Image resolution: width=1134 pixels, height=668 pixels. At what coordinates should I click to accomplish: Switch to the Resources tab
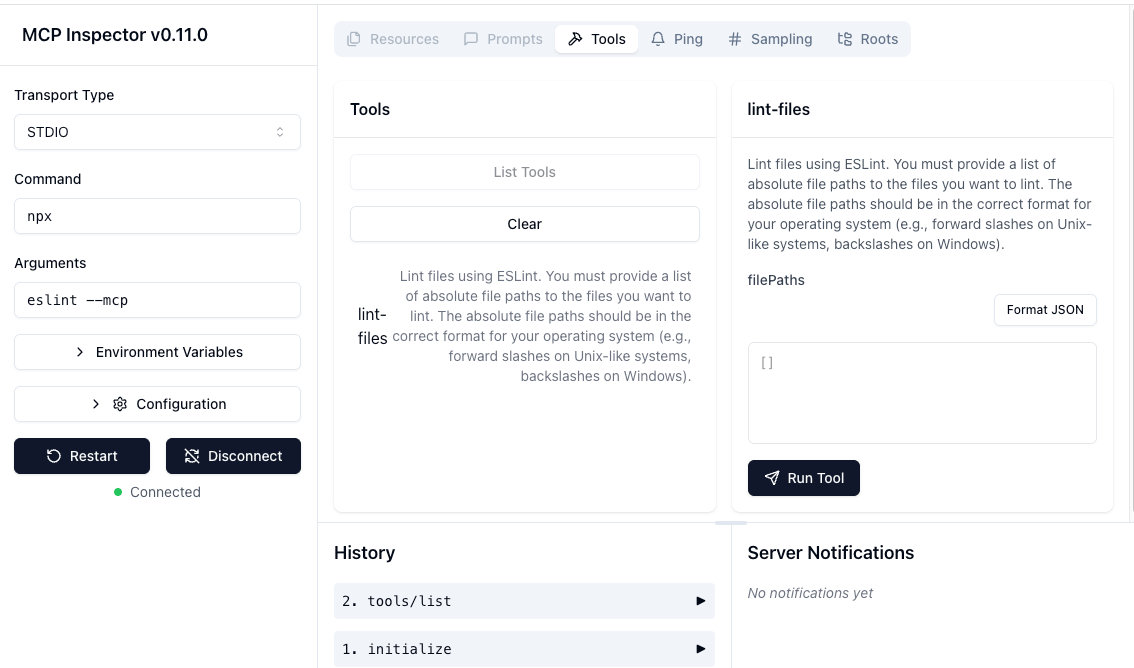tap(393, 39)
